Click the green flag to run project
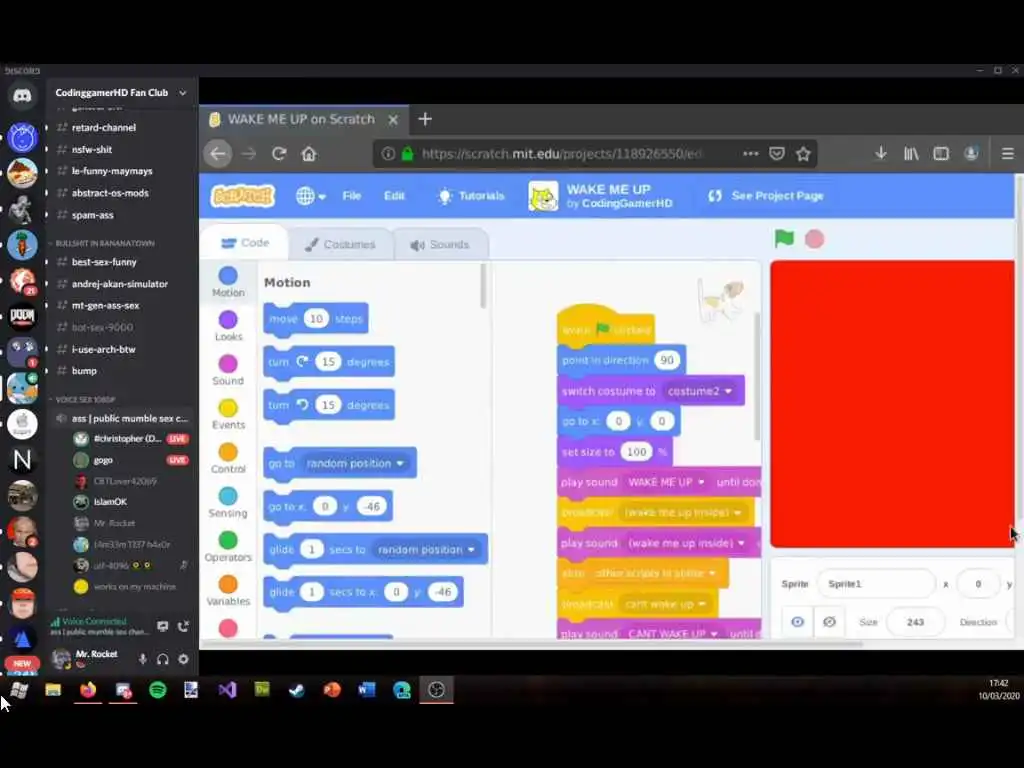1024x768 pixels. [784, 239]
